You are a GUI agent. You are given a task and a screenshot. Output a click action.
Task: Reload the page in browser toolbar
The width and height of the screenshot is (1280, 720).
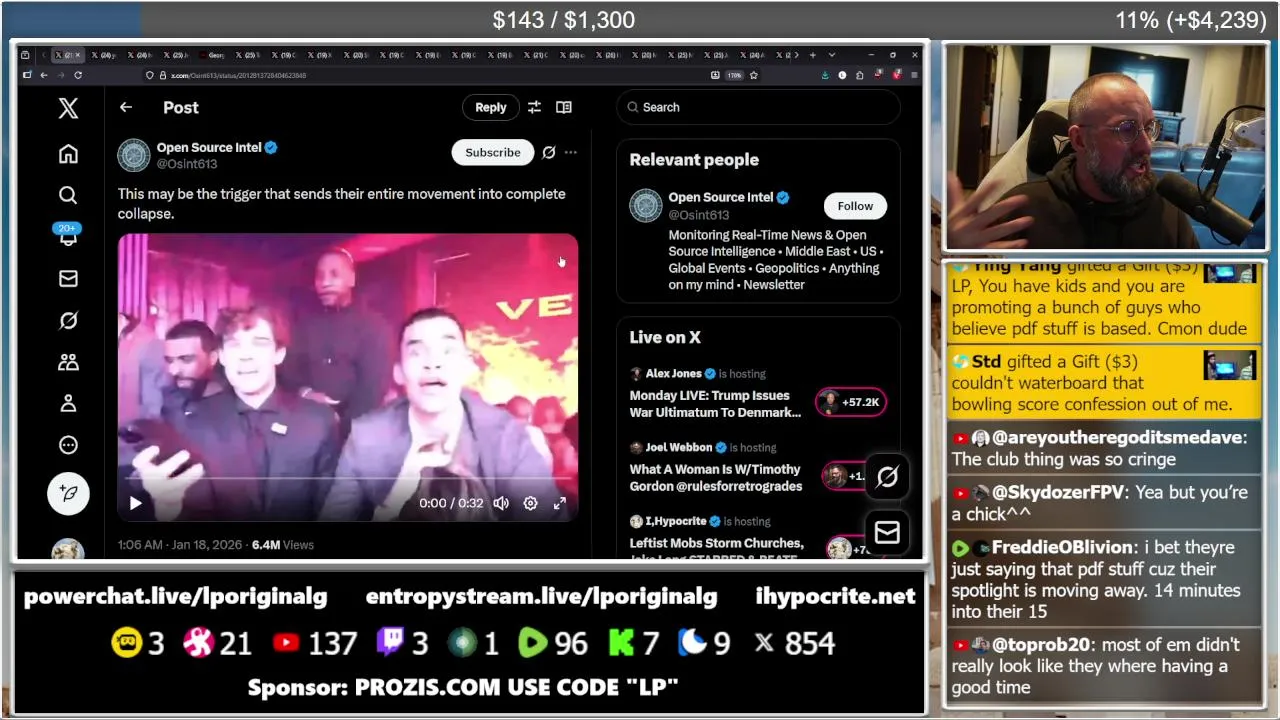click(x=78, y=75)
